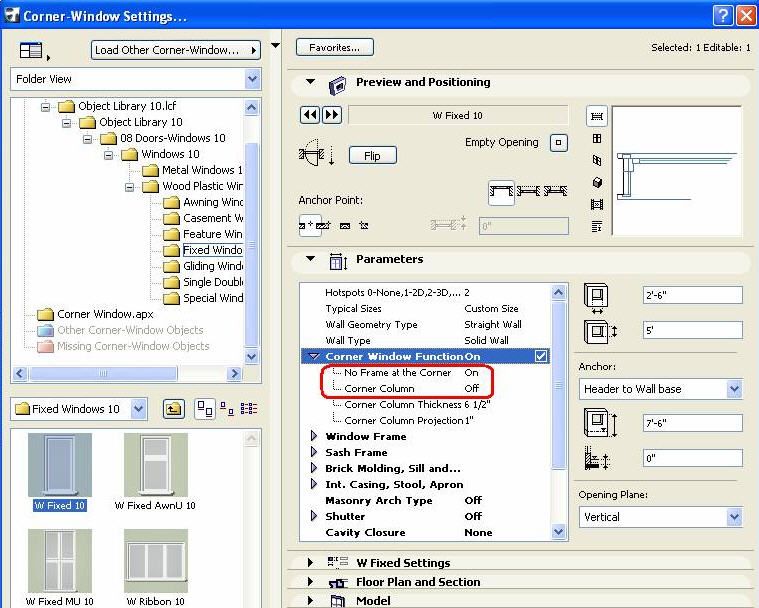Toggle Corner Column Off value
Viewport: 759px width, 608px height.
tap(471, 389)
